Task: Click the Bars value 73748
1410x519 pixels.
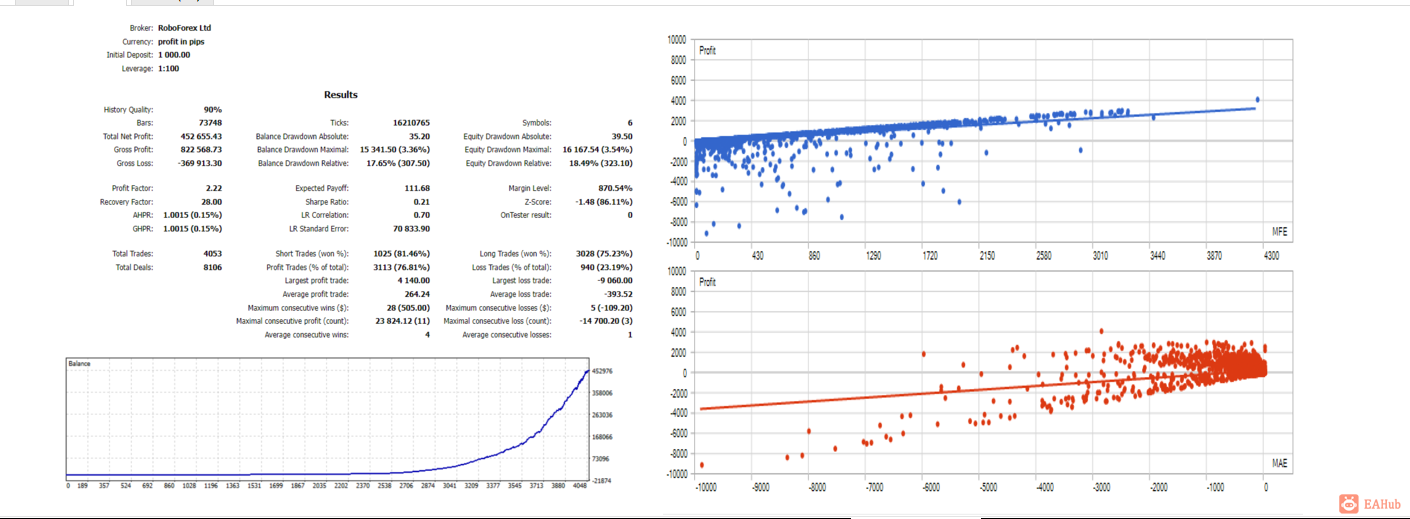Action: 210,123
